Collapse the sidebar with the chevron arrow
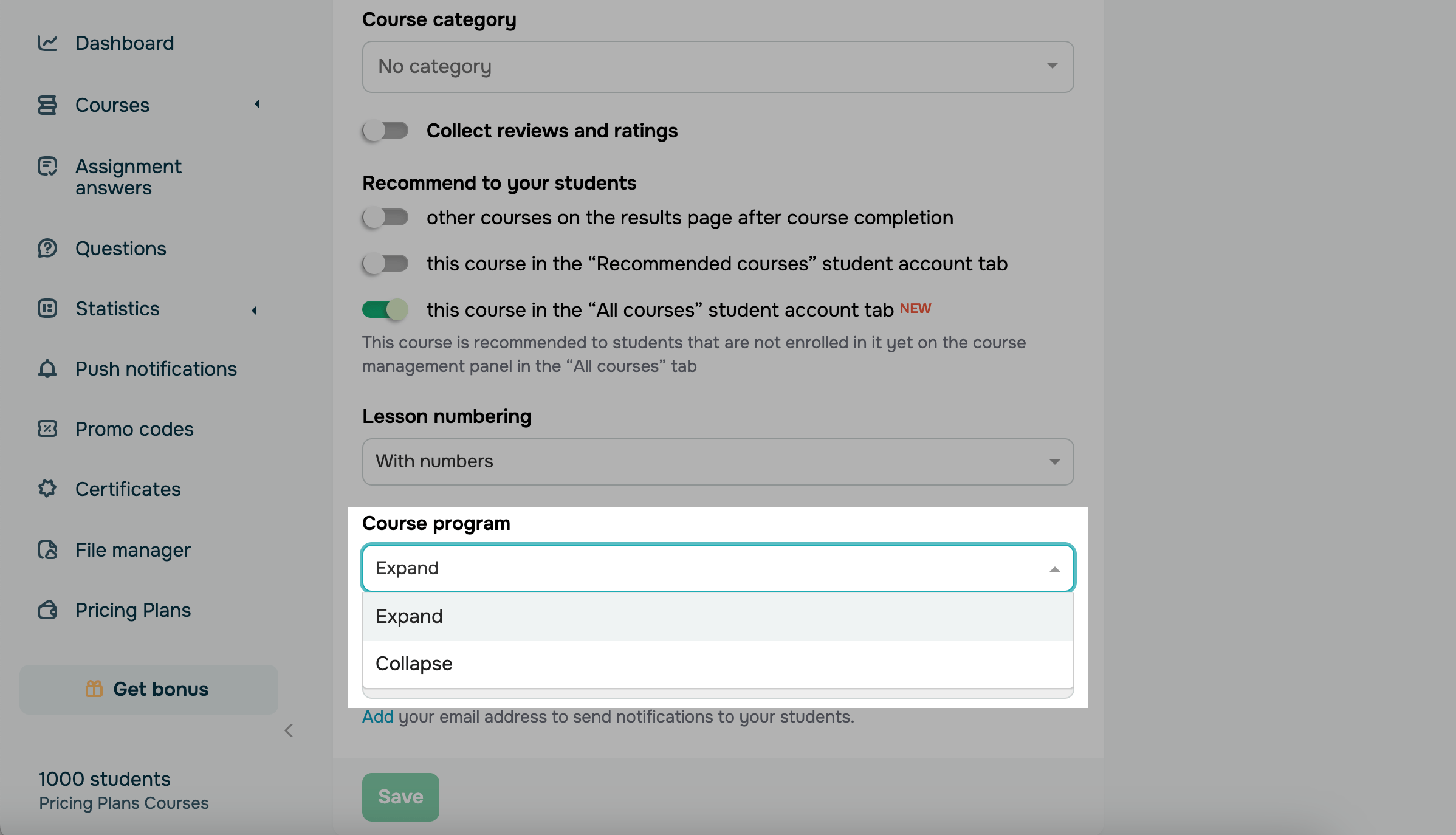 (289, 730)
